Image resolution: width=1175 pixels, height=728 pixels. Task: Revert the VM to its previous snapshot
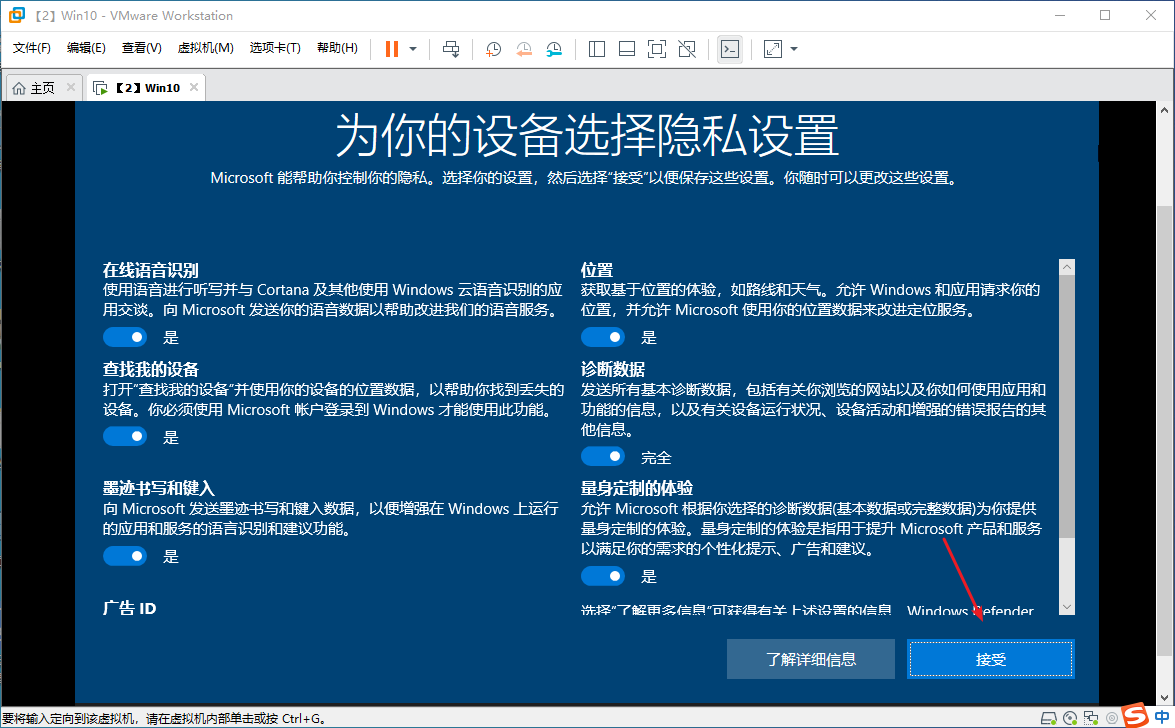click(524, 49)
